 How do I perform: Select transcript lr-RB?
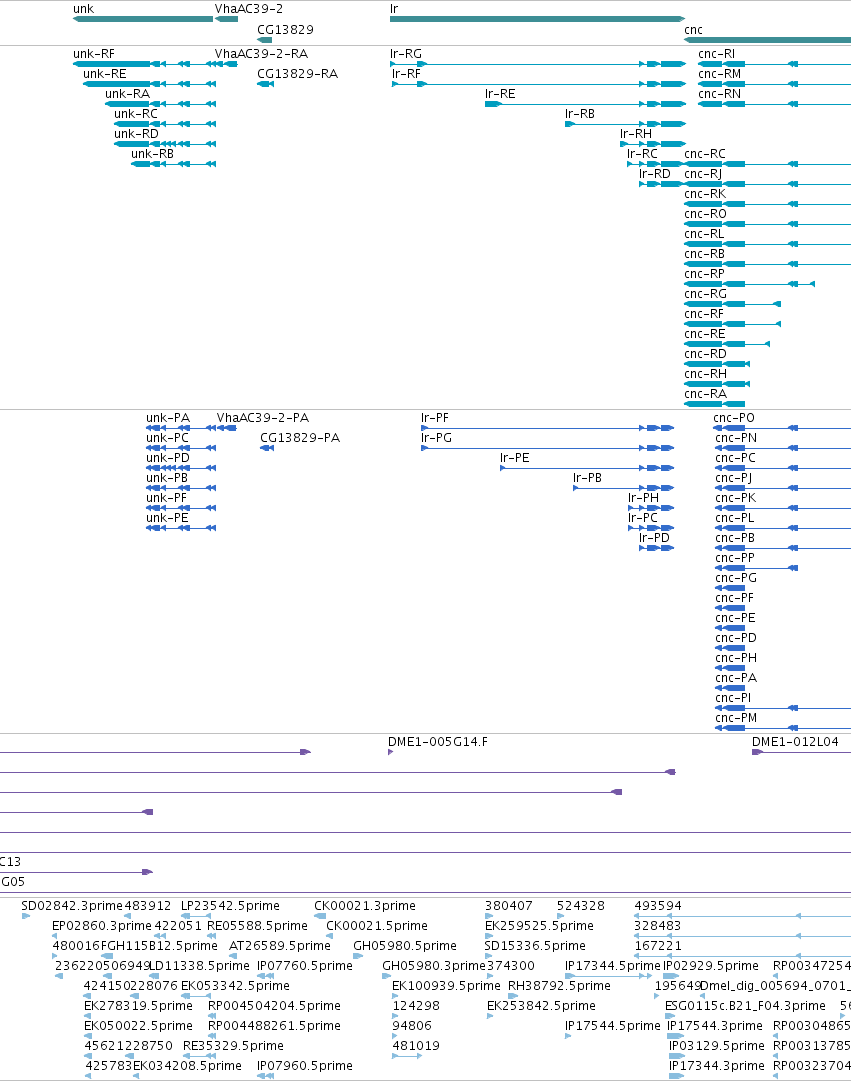click(625, 124)
